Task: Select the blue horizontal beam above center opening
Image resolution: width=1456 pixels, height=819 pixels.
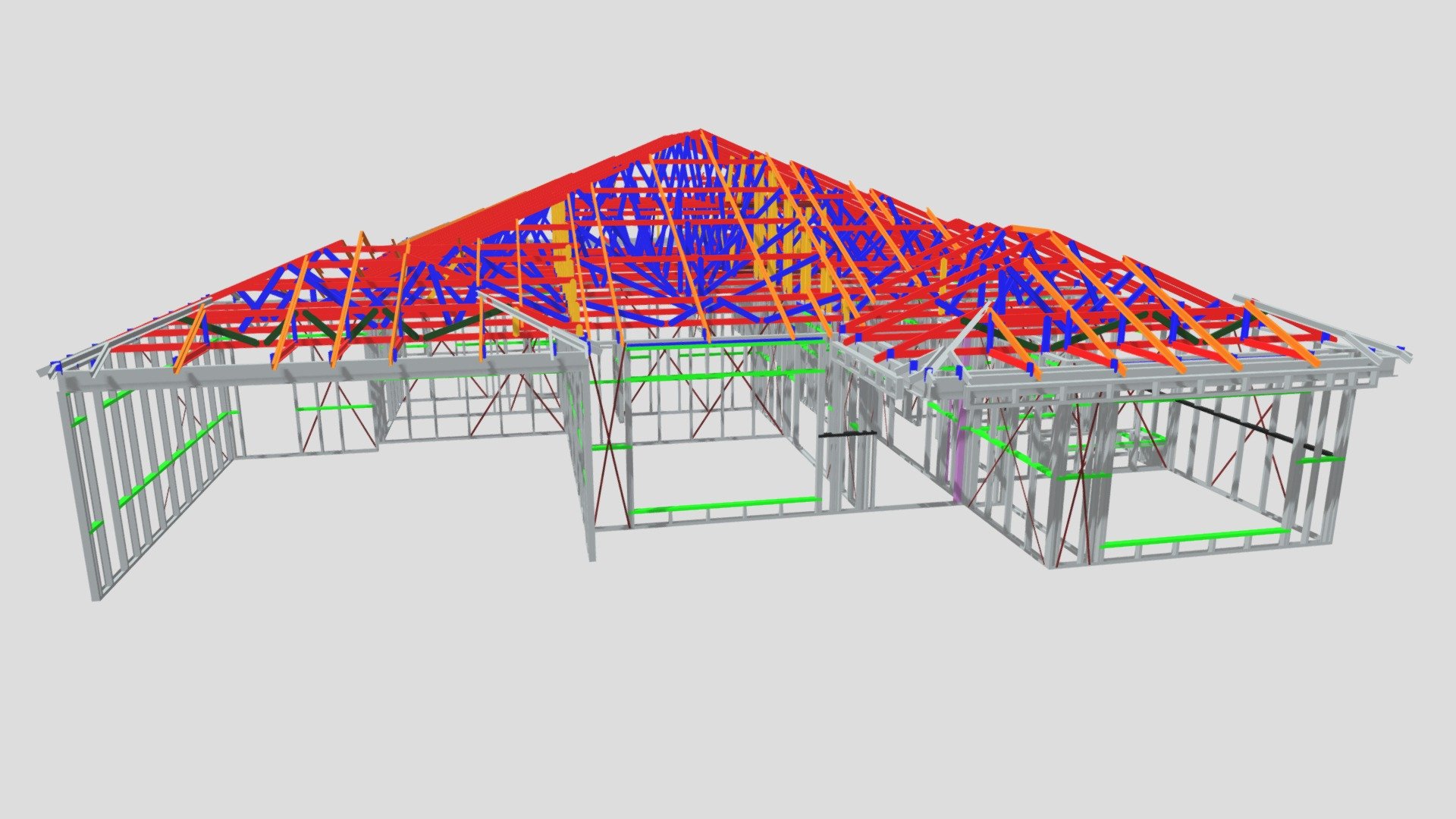Action: click(724, 343)
